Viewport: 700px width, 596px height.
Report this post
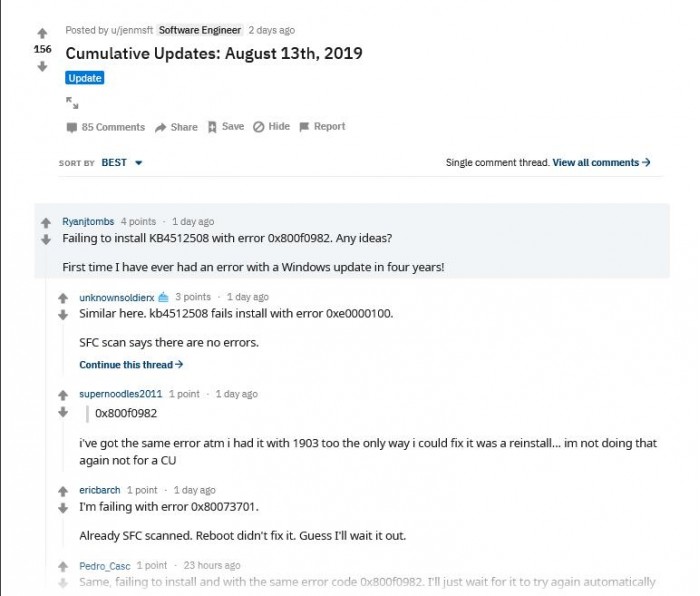coord(322,127)
